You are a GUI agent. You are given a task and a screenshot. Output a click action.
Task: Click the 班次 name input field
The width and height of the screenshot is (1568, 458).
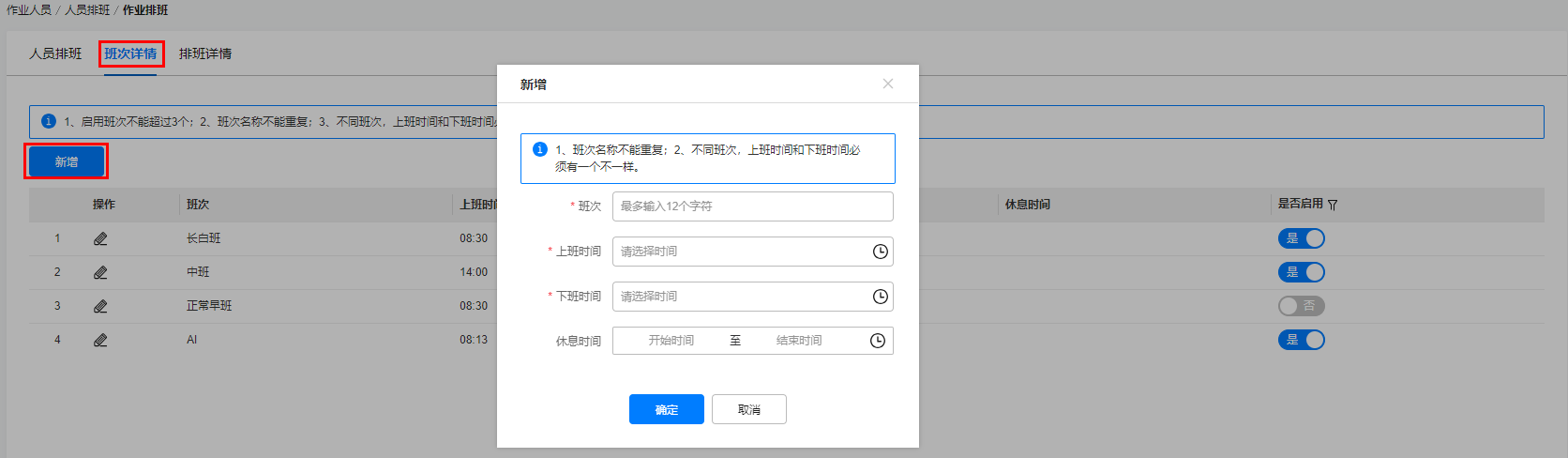click(753, 206)
